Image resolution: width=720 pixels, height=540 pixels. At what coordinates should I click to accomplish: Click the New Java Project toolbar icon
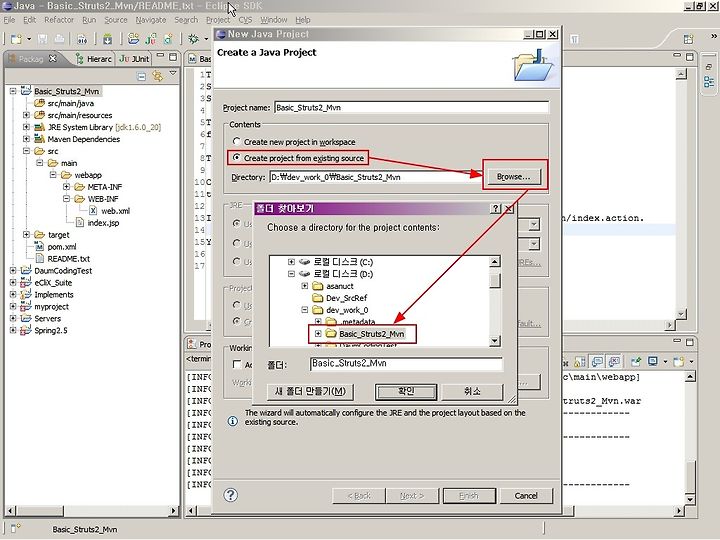[x=134, y=39]
